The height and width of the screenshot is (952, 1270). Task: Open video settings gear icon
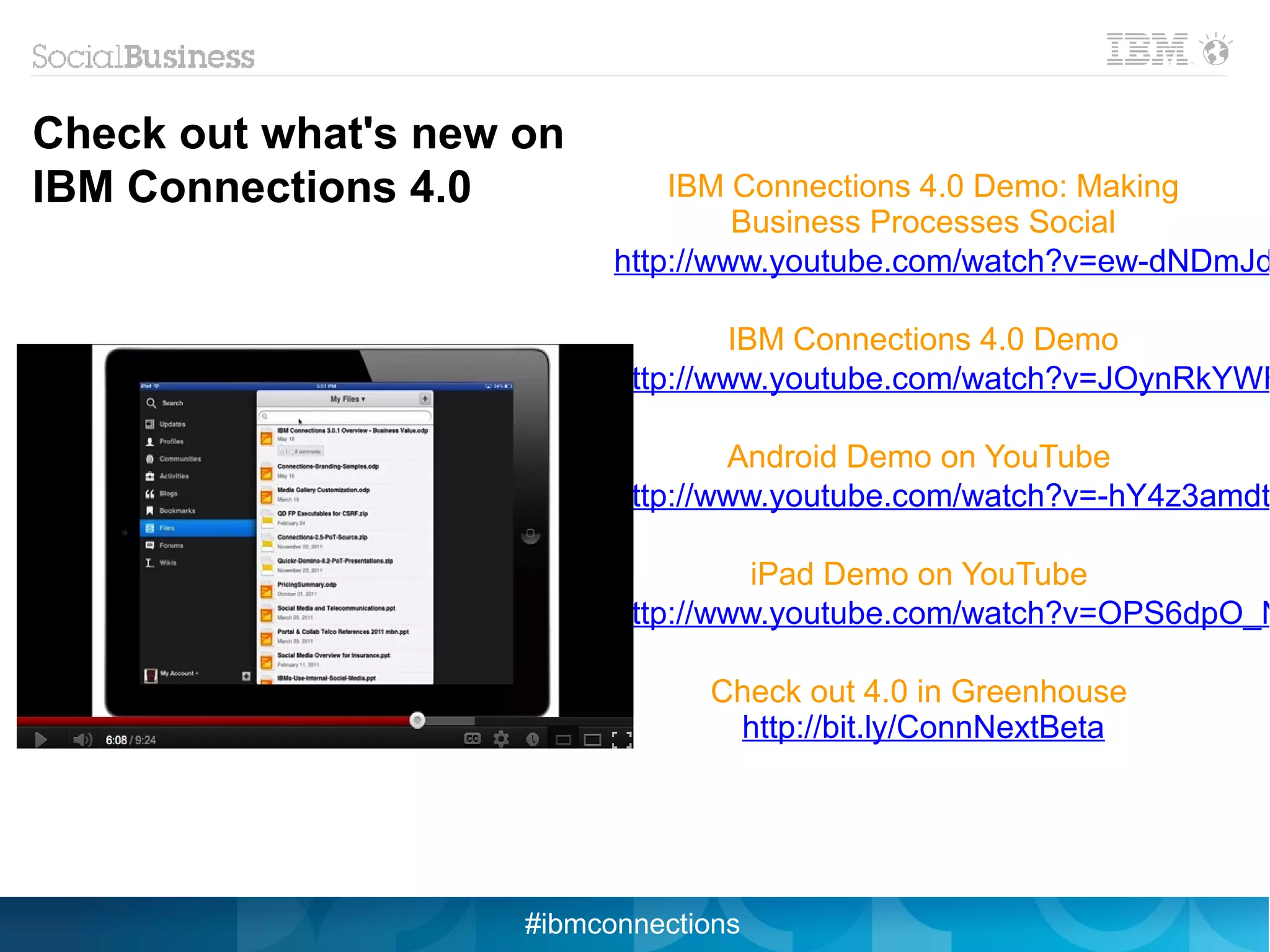501,739
